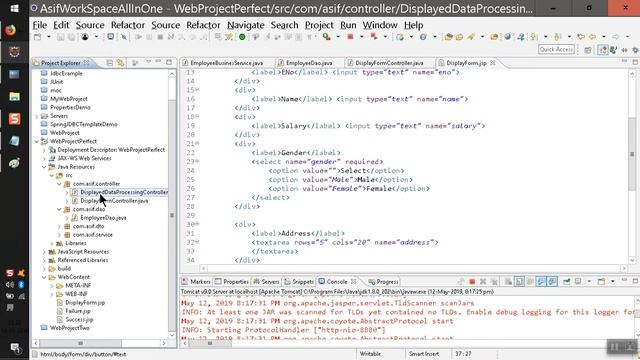Minimize the Console panel
This screenshot has height=360, width=640.
(x=624, y=281)
